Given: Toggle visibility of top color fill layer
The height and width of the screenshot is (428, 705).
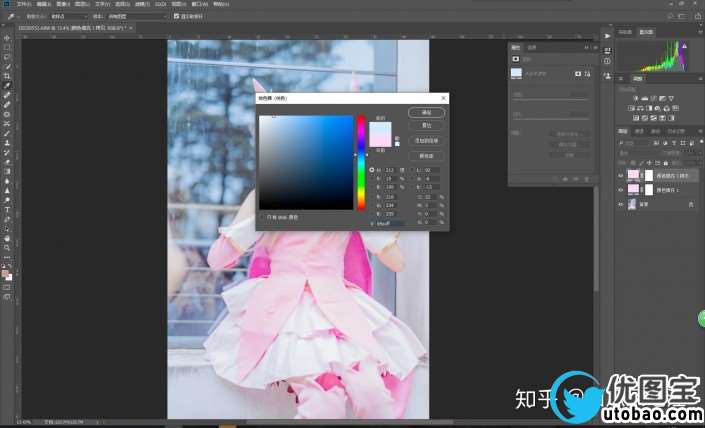Looking at the screenshot, I should 621,175.
